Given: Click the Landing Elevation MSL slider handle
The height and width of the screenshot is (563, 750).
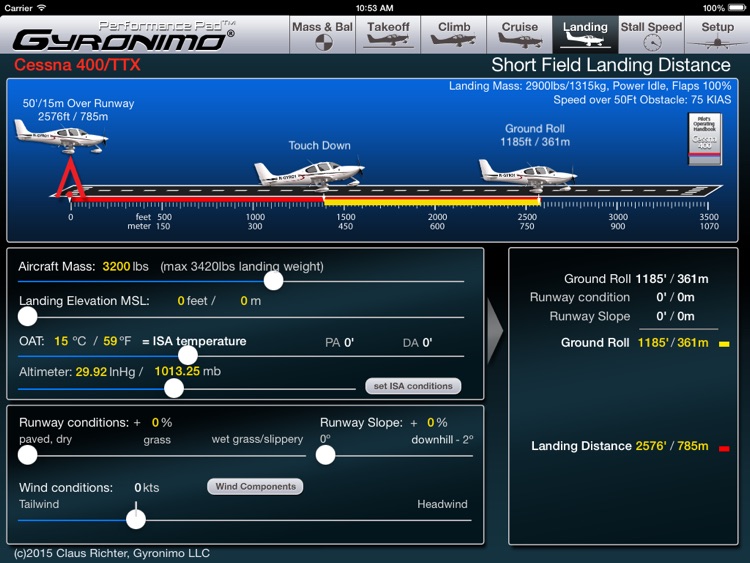Looking at the screenshot, I should (x=27, y=316).
